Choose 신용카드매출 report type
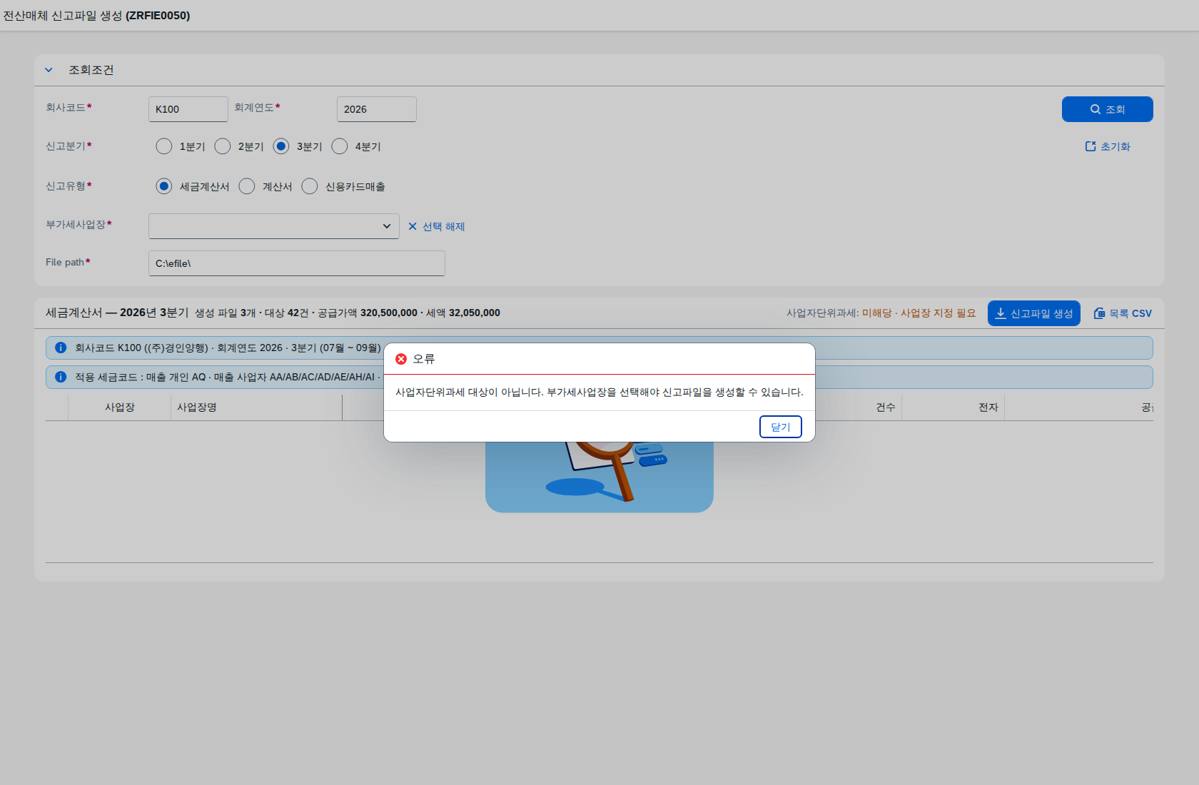Viewport: 1199px width, 785px height. coord(309,186)
